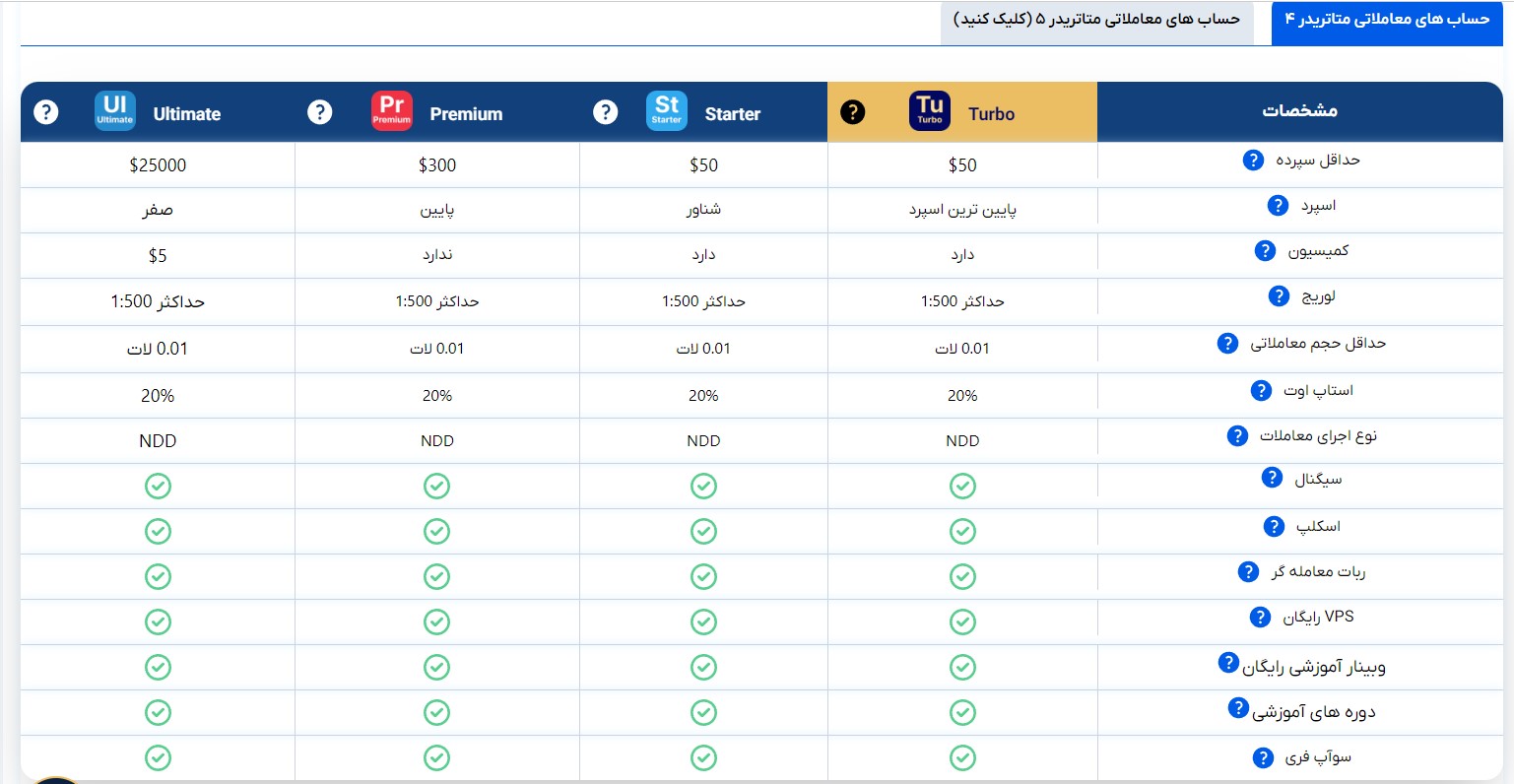The image size is (1514, 784).
Task: Click the help icon next to ربات معامله گر
Action: (1248, 571)
